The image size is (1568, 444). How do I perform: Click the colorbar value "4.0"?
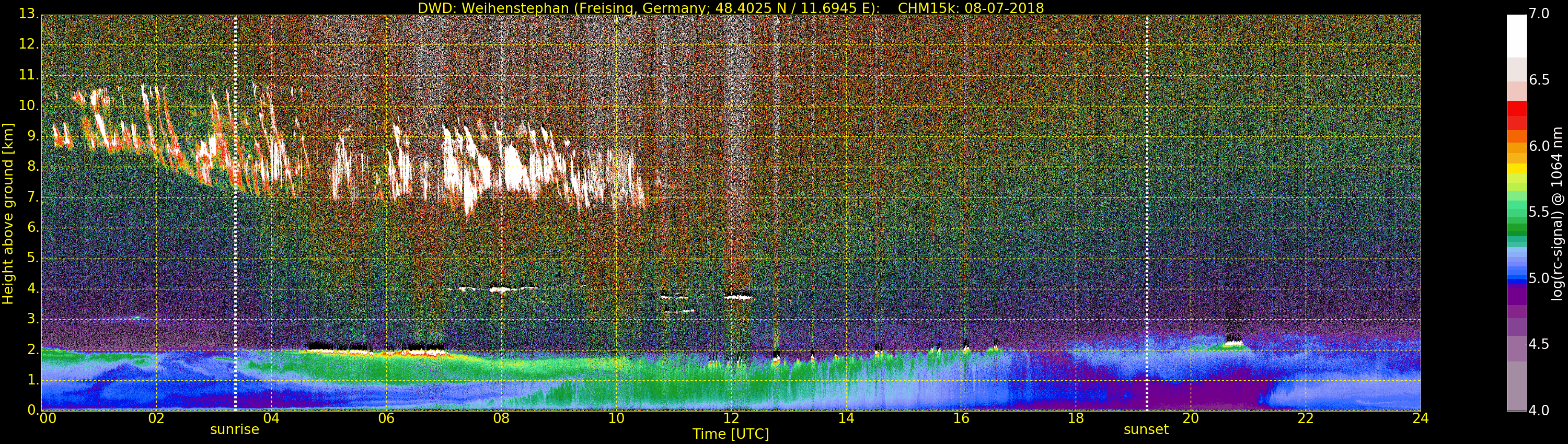pyautogui.click(x=1539, y=411)
